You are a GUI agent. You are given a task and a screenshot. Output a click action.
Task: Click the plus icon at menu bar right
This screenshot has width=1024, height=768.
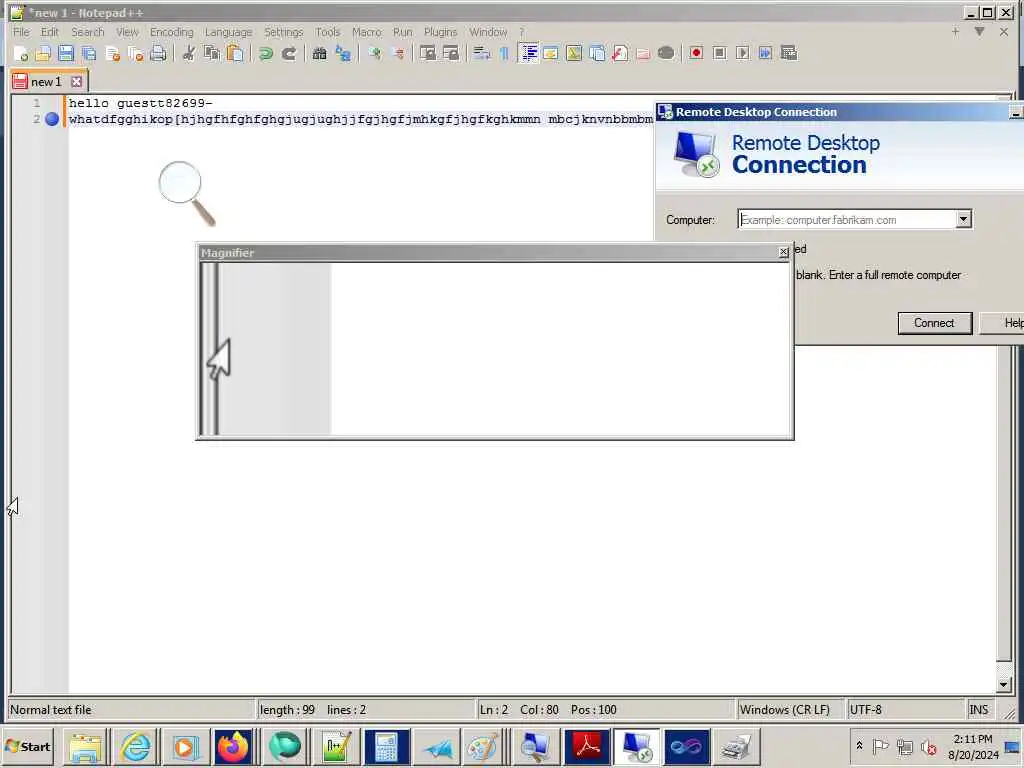955,31
